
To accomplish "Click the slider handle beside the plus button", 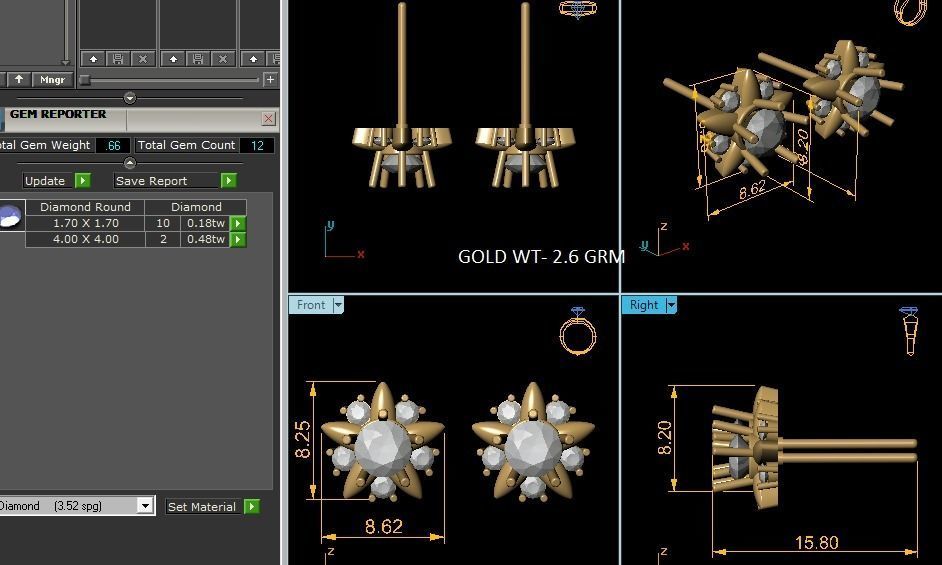I will pos(85,79).
